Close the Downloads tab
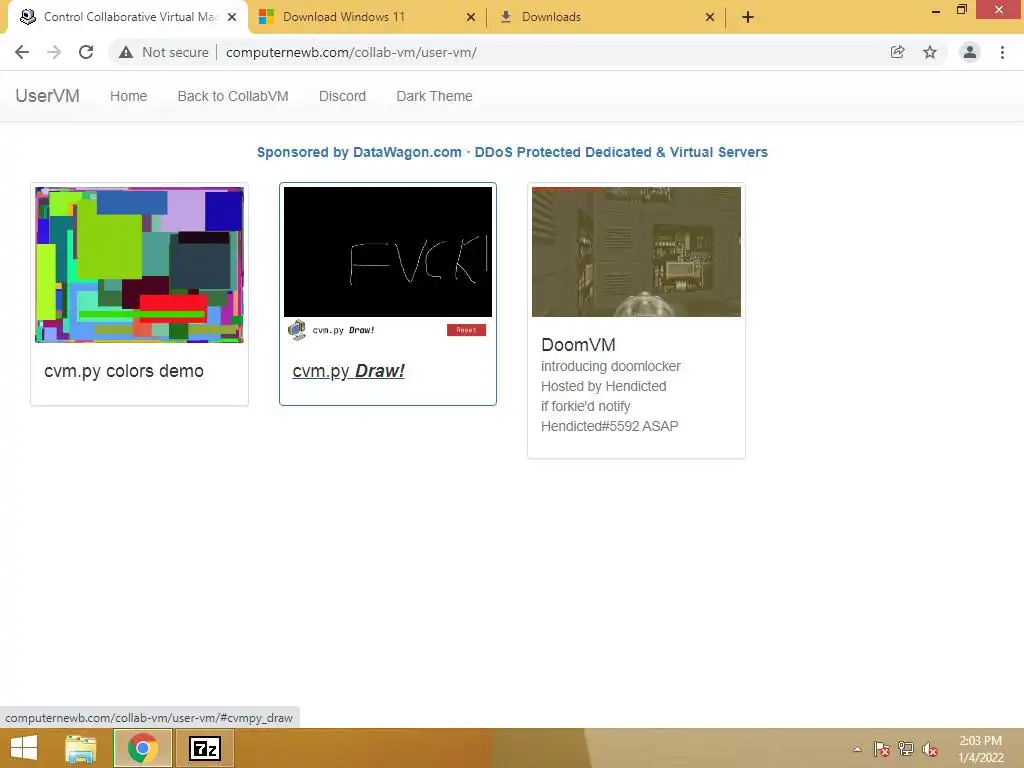Screen dimensions: 1024x768 pos(710,17)
